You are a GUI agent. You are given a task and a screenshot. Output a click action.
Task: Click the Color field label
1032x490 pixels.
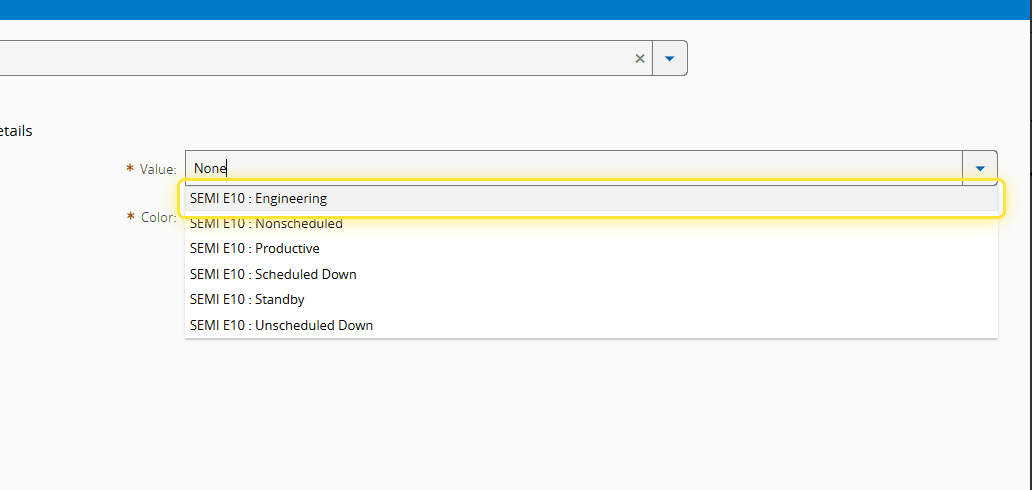158,217
